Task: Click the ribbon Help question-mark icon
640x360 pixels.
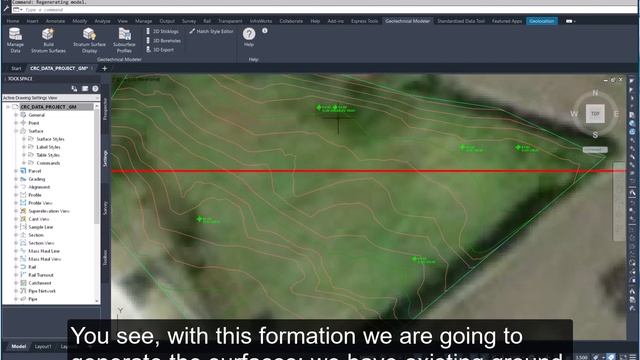Action: pos(249,34)
